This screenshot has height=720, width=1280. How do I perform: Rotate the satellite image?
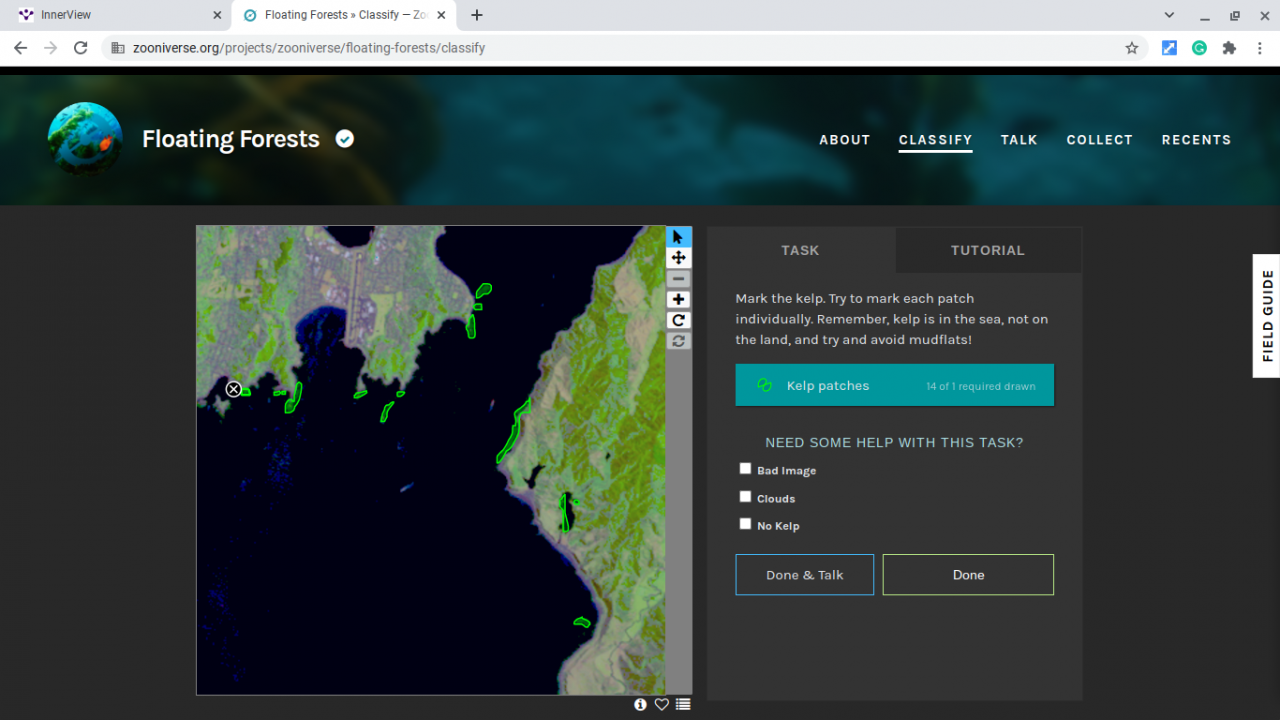click(x=678, y=321)
